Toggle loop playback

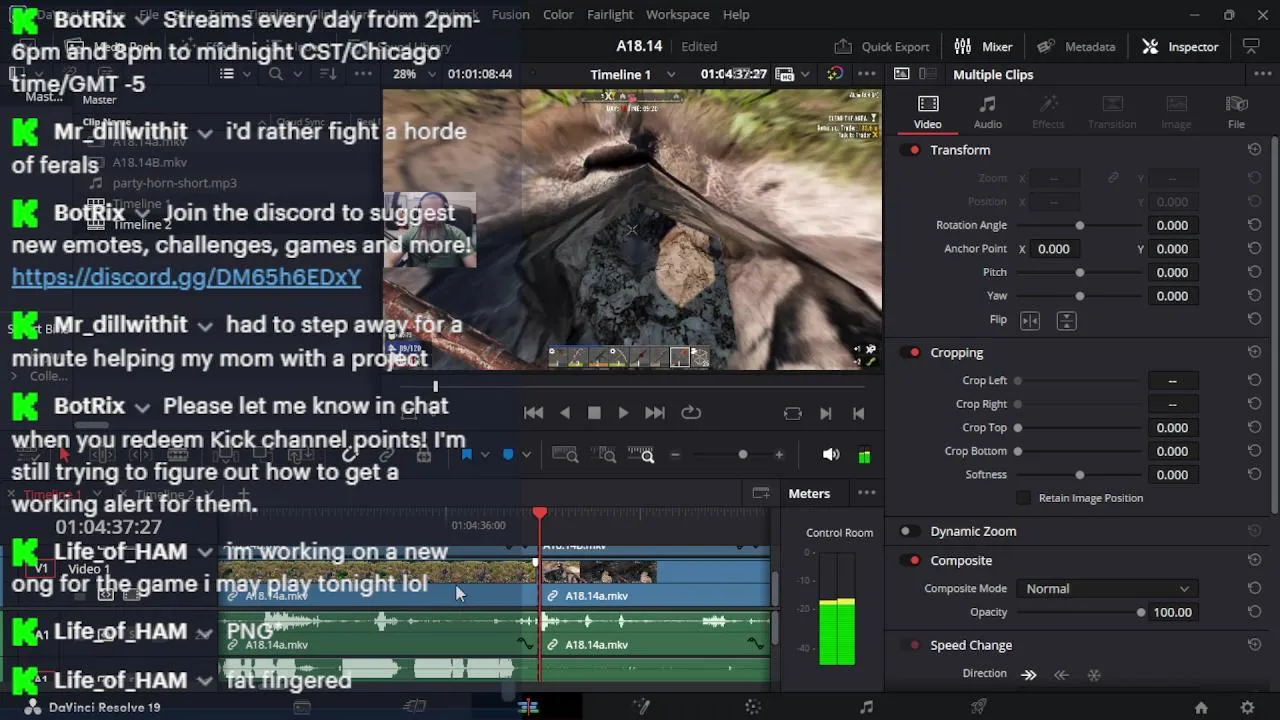click(x=690, y=413)
